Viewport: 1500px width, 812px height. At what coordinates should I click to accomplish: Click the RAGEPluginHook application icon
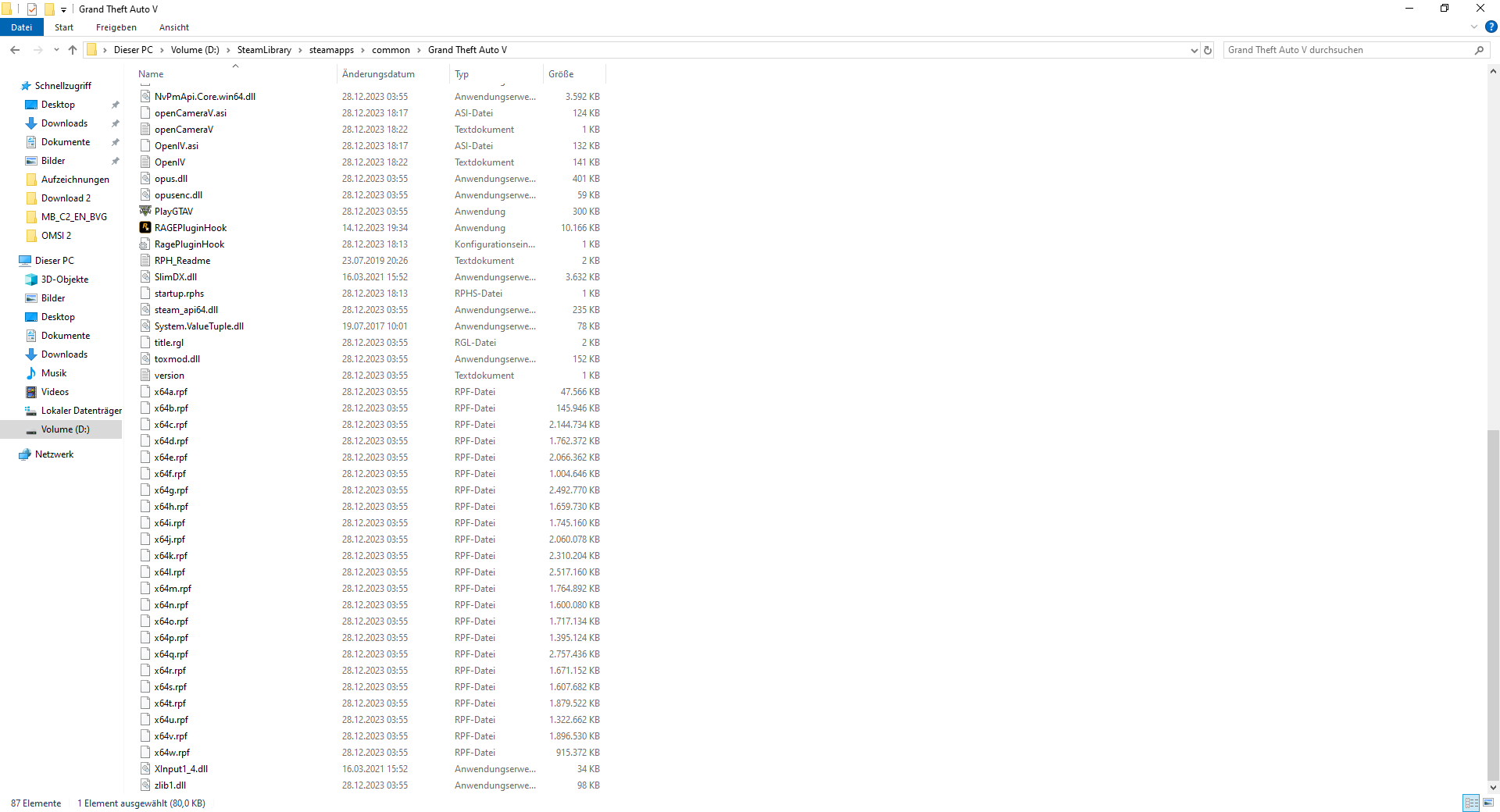(x=145, y=228)
